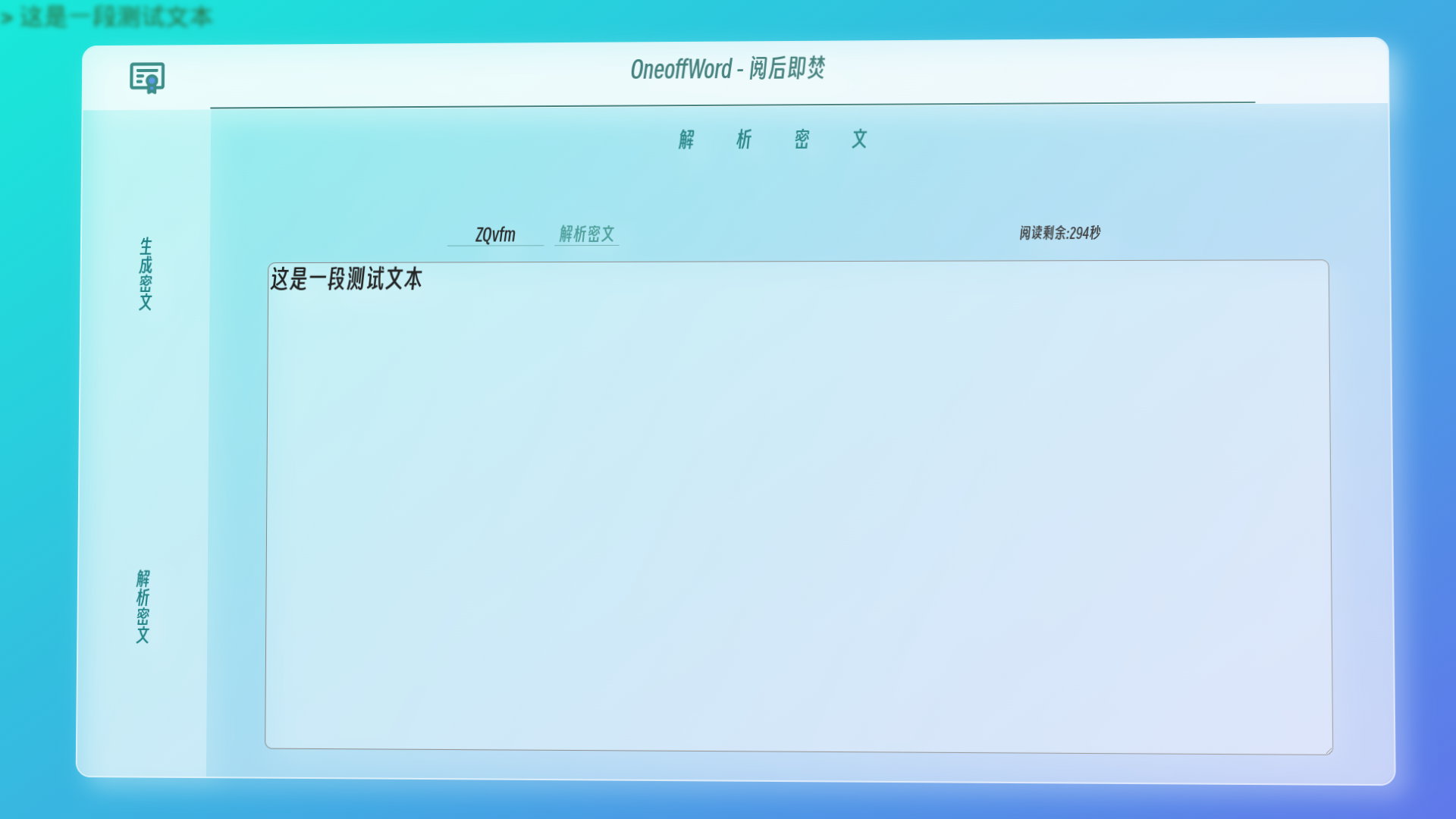Click the OneoffWord - 阅后即焚 title text
This screenshot has width=1456, height=819.
(x=727, y=69)
